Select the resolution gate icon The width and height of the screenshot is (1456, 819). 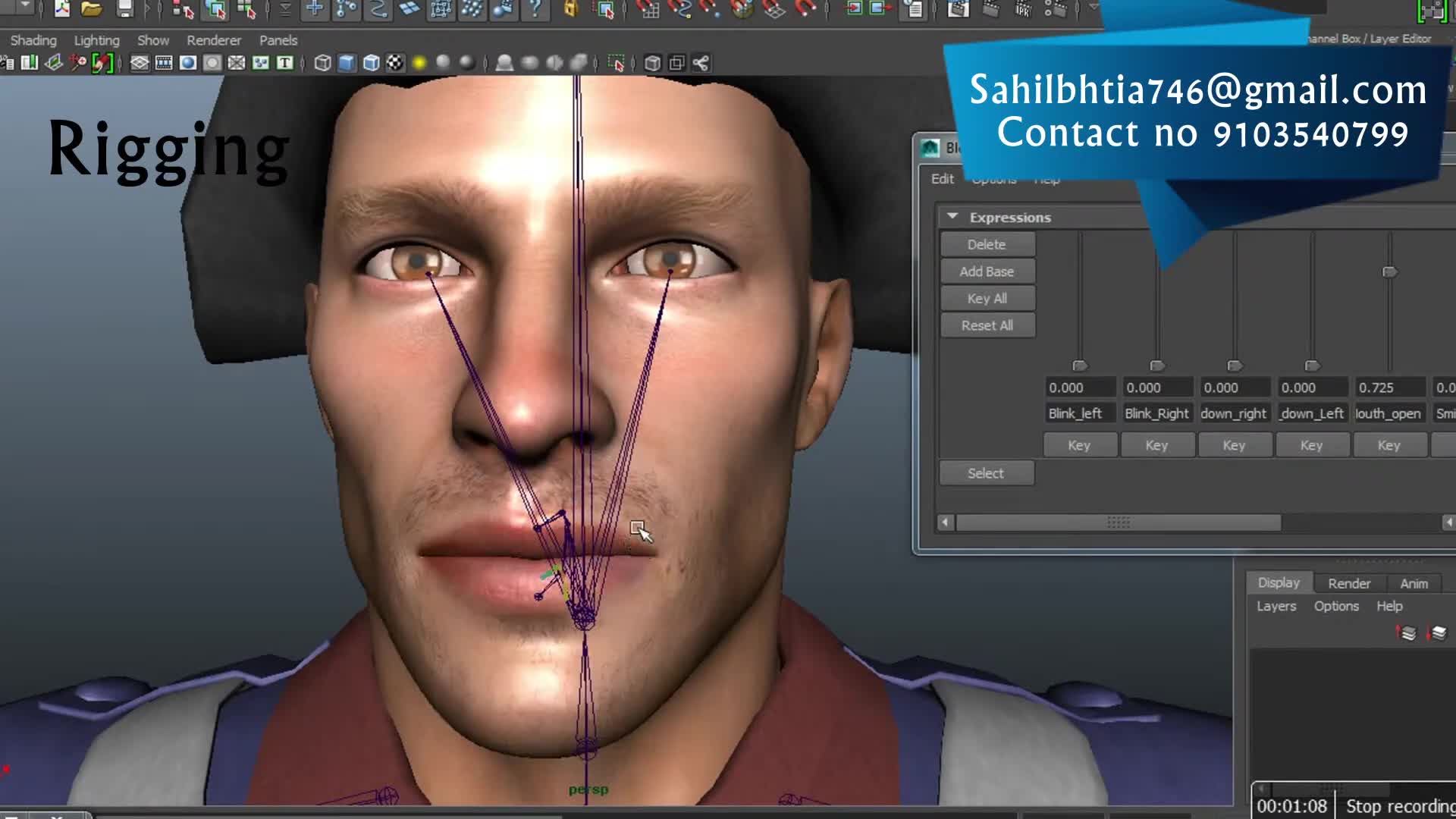click(x=187, y=64)
